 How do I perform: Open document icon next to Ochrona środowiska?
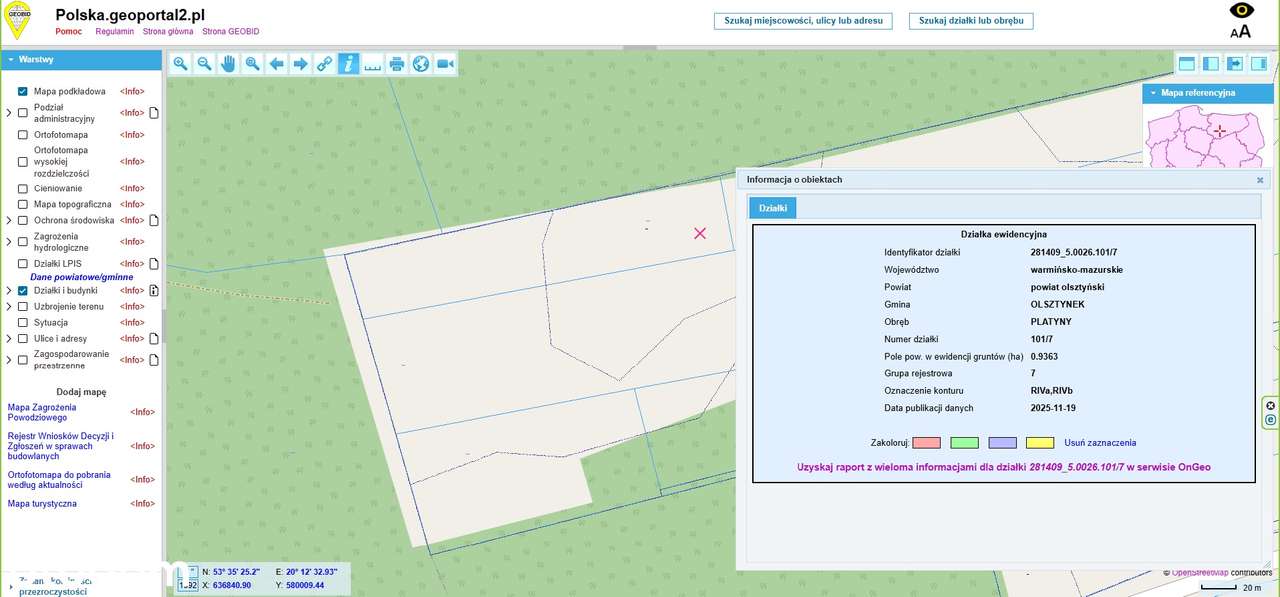tap(154, 220)
